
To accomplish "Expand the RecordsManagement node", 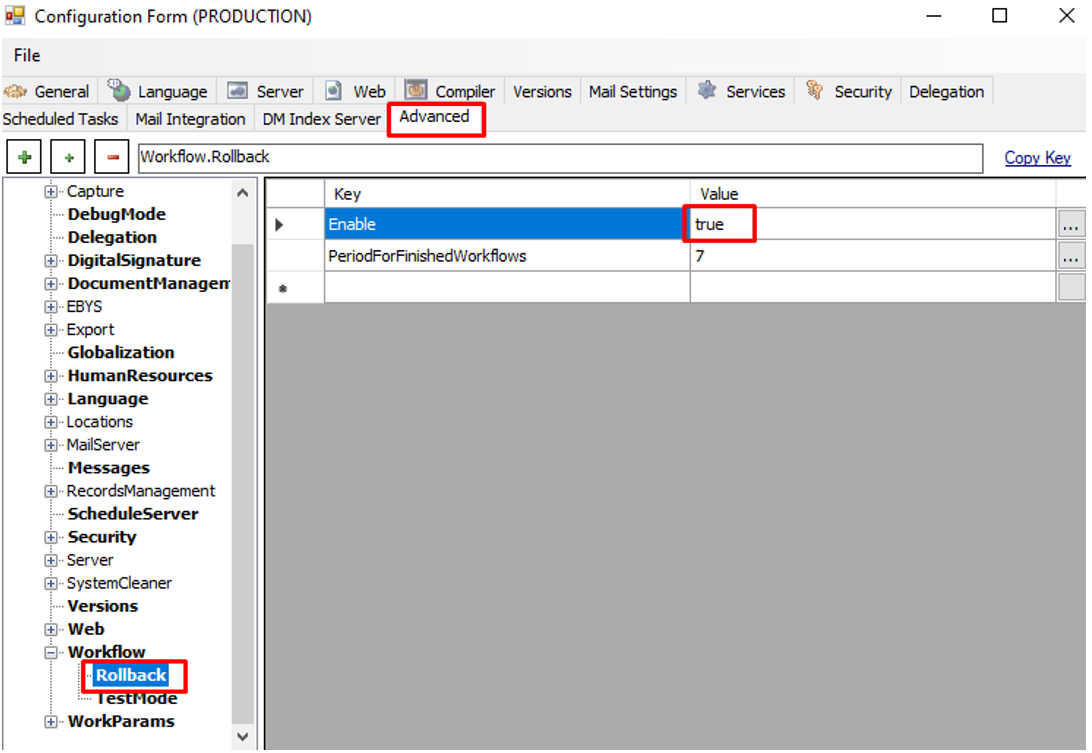I will click(51, 491).
